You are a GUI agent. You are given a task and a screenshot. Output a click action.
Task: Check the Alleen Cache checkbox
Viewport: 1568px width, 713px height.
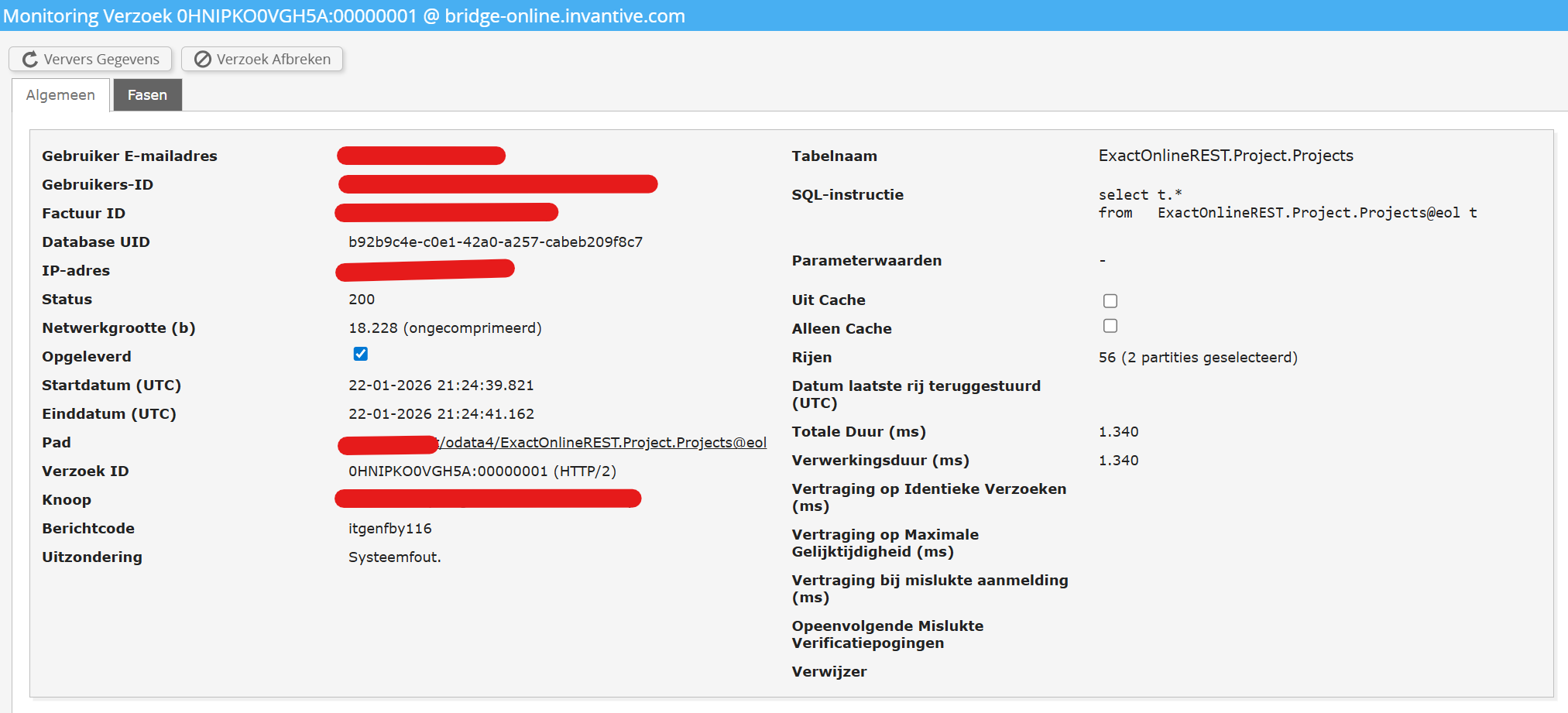[1110, 326]
